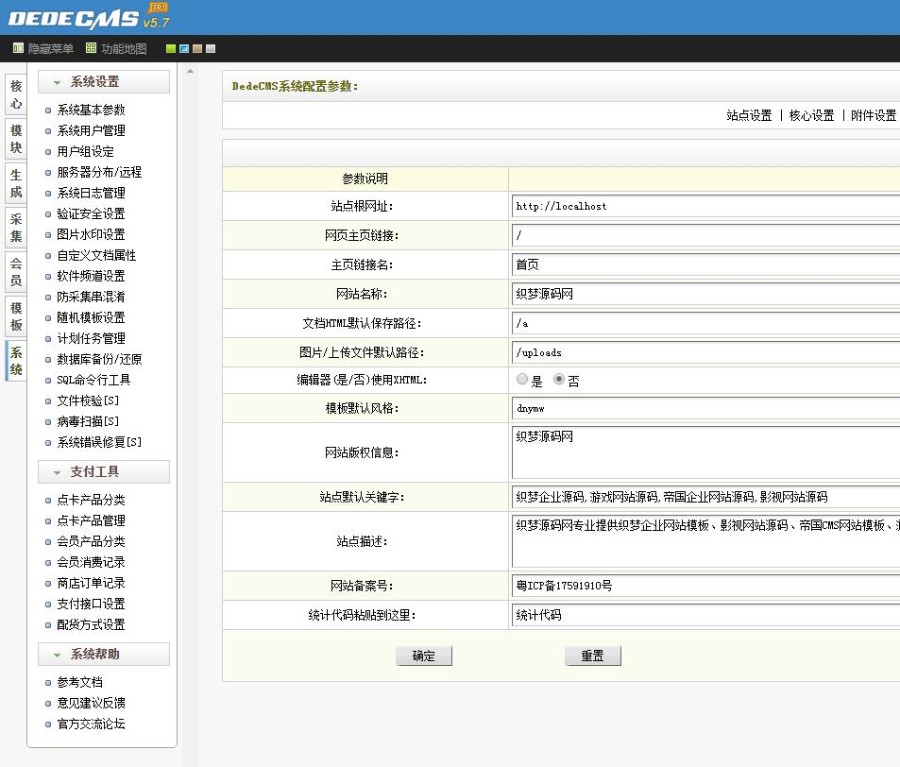Switch to the 采集 vertical tab
Viewport: 900px width, 767px height.
click(16, 227)
